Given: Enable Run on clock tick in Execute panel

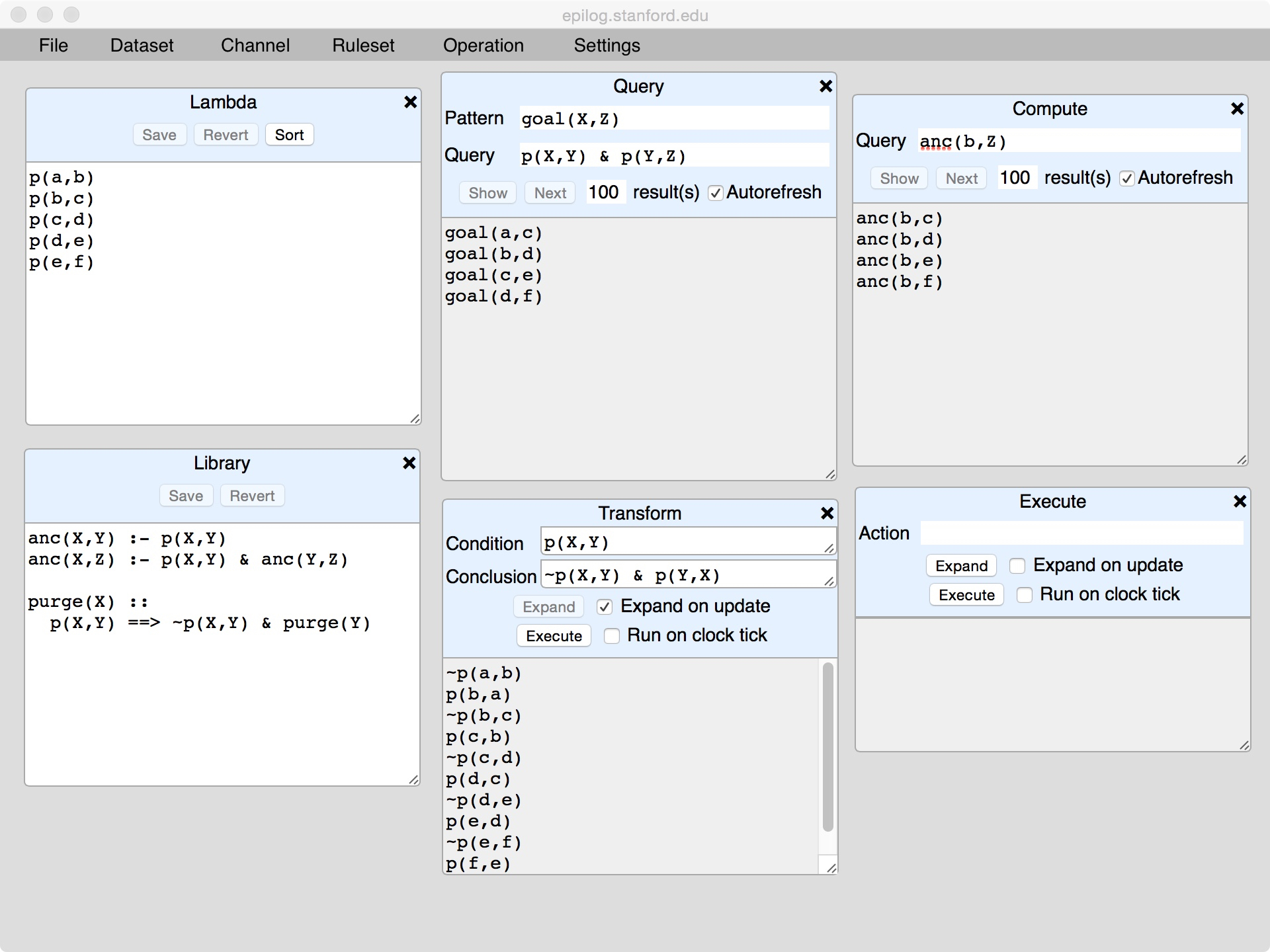Looking at the screenshot, I should click(1024, 595).
